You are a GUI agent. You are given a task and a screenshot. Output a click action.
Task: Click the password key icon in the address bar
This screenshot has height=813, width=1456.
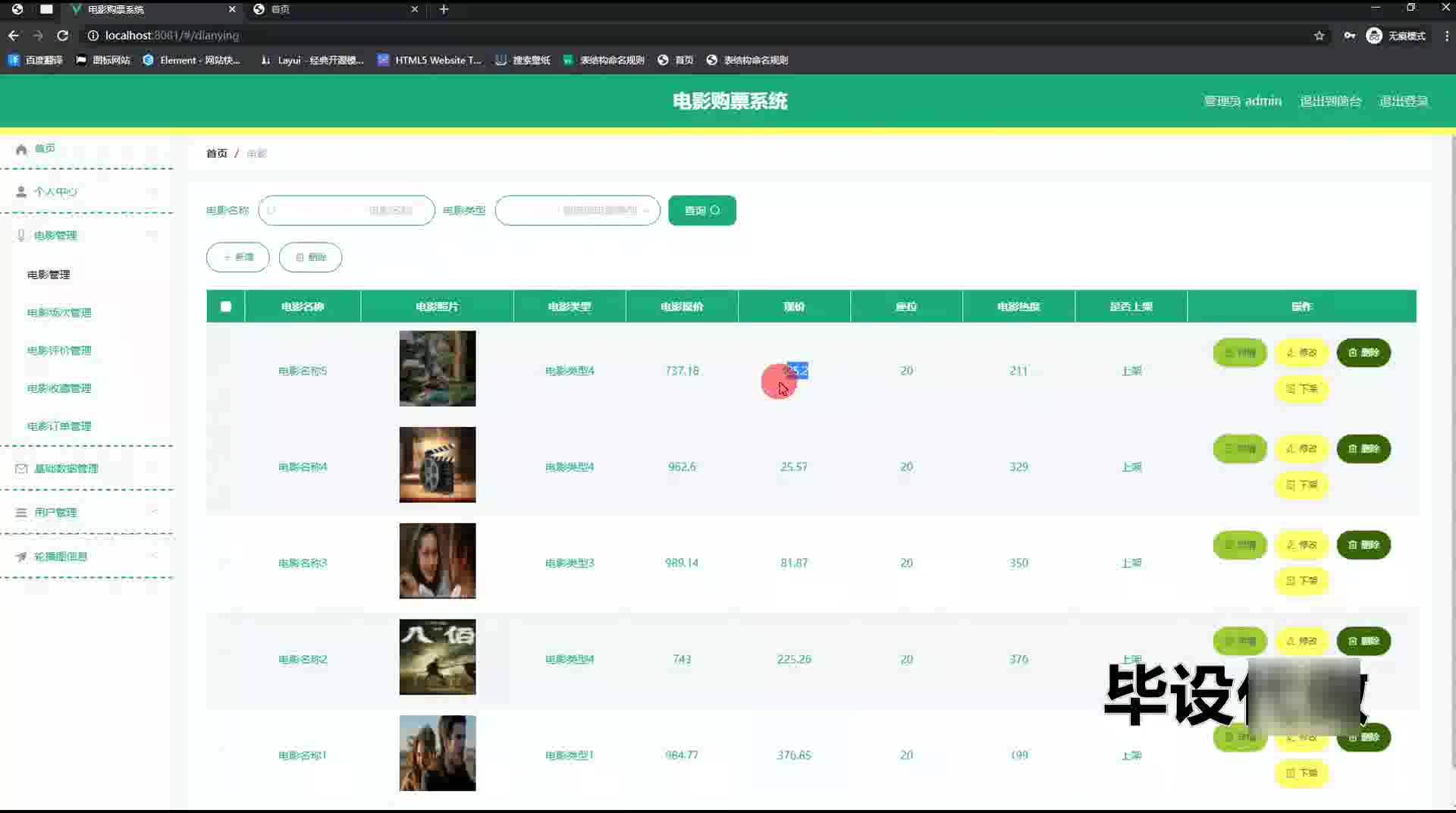[1349, 36]
